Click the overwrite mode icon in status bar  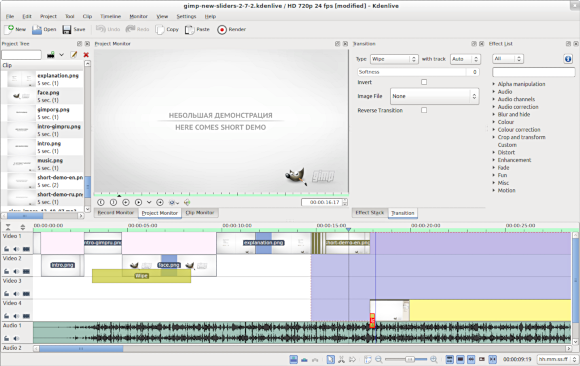point(304,359)
